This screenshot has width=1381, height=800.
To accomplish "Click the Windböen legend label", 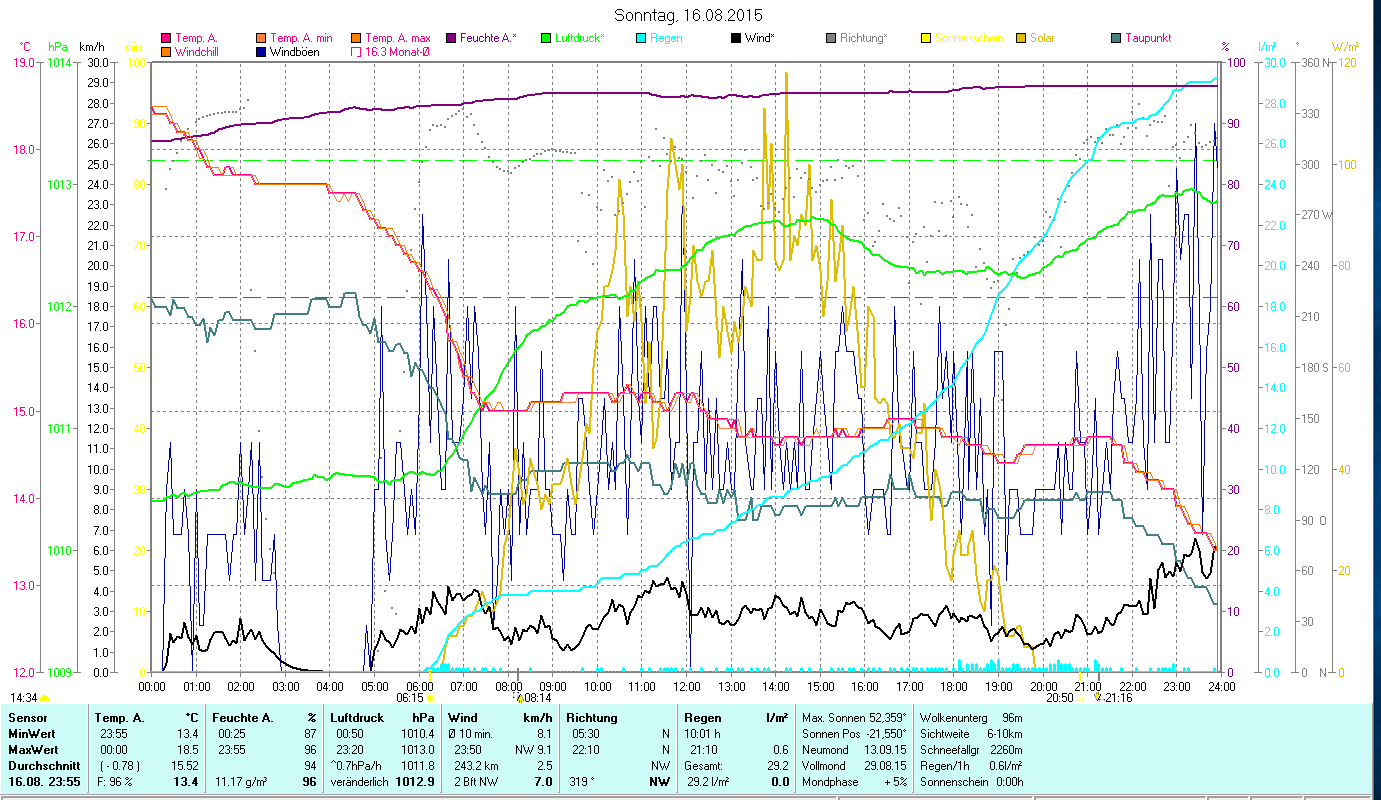I will (295, 52).
